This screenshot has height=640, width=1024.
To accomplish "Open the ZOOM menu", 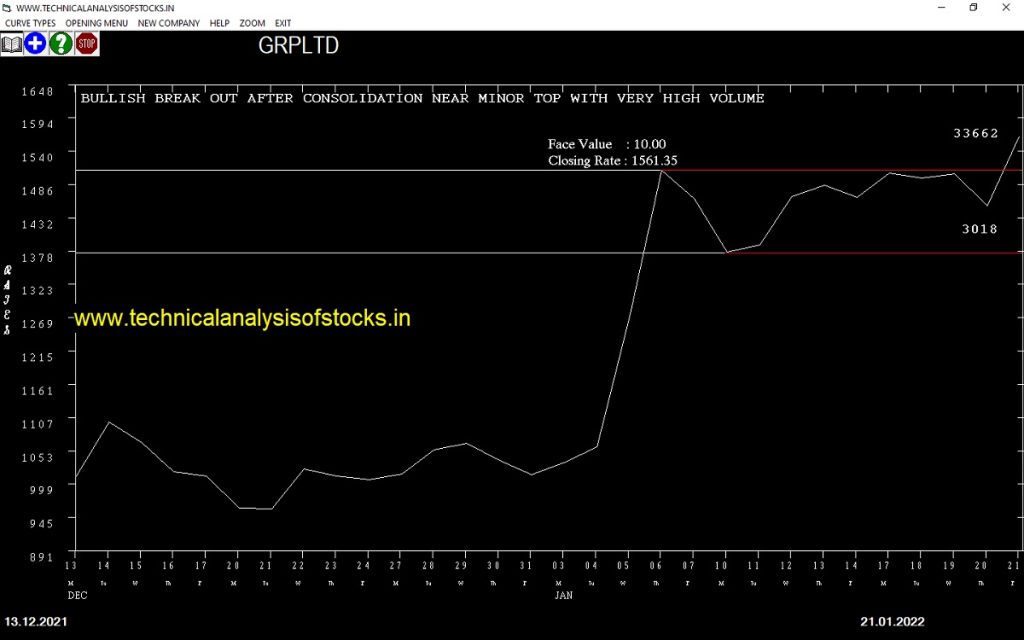I will [252, 23].
